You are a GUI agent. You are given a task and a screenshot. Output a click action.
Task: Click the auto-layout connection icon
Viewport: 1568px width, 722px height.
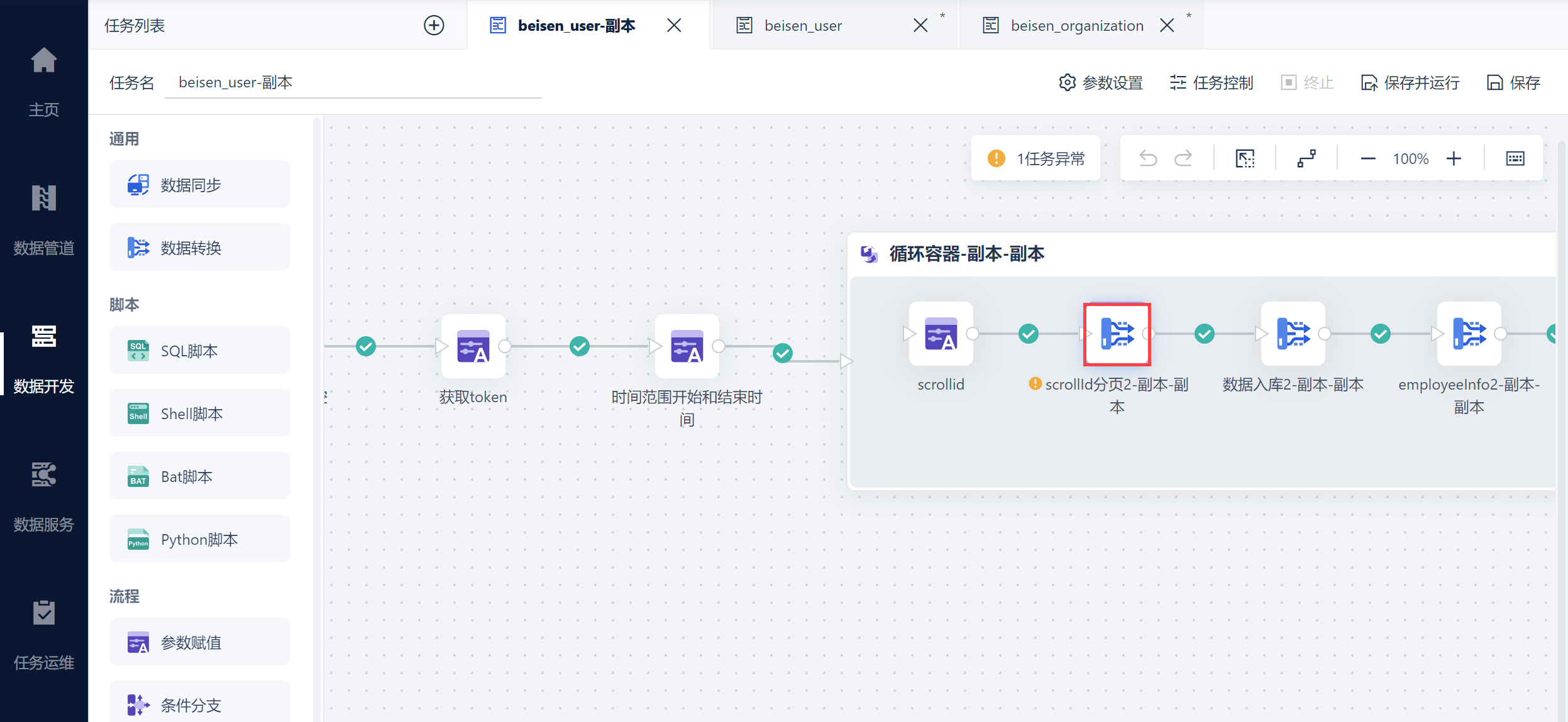pos(1306,158)
